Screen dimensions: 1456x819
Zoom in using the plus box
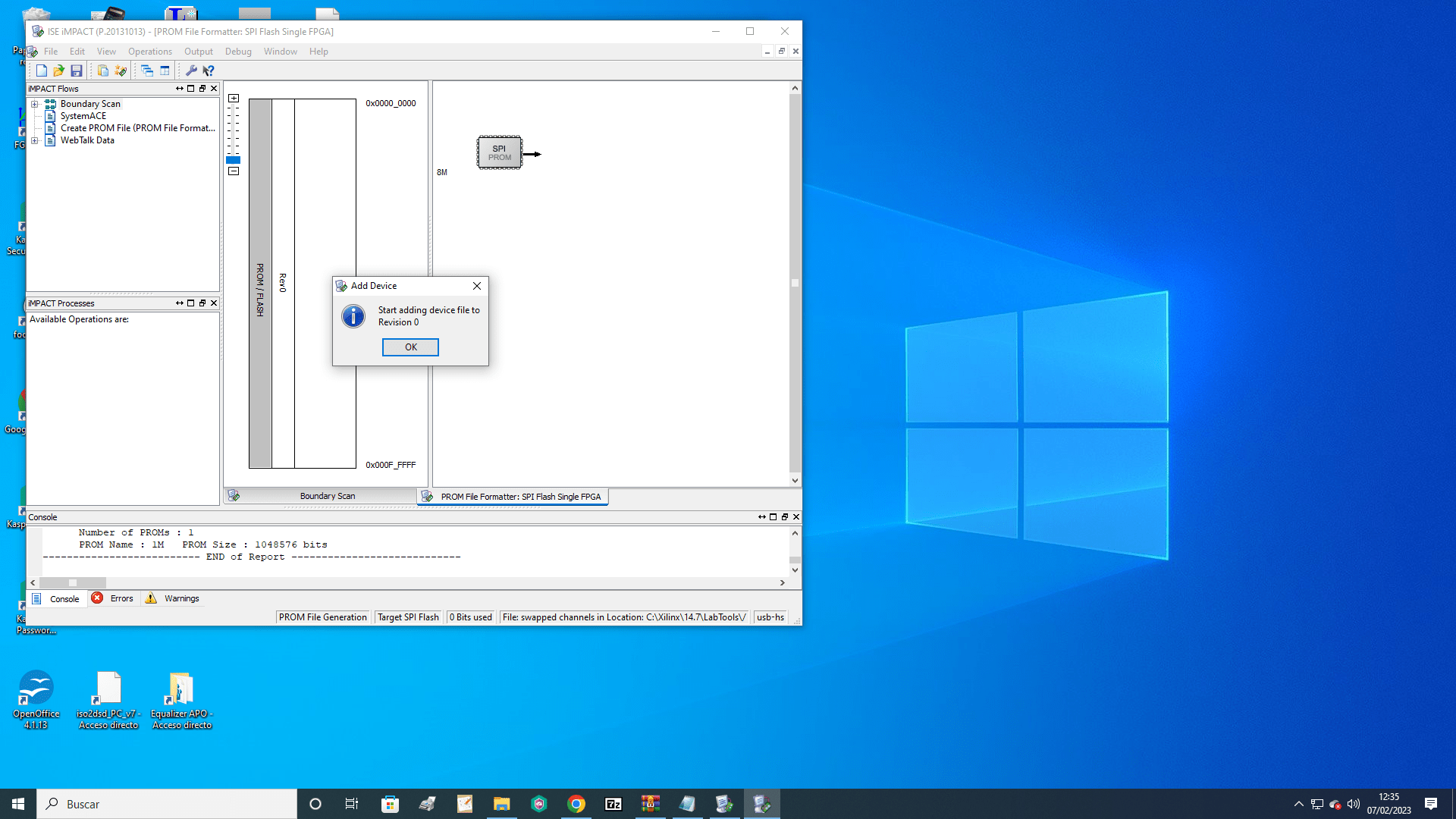click(x=234, y=99)
